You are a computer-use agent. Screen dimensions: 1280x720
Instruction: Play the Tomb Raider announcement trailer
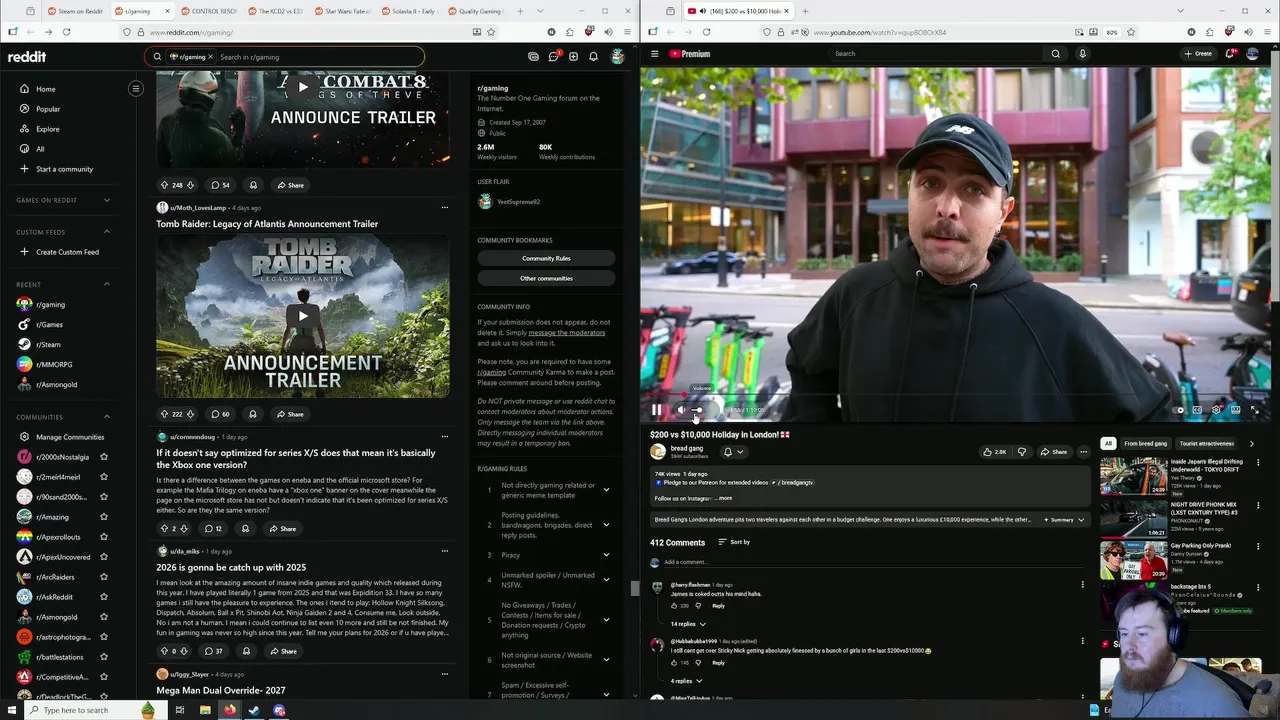[x=303, y=316]
